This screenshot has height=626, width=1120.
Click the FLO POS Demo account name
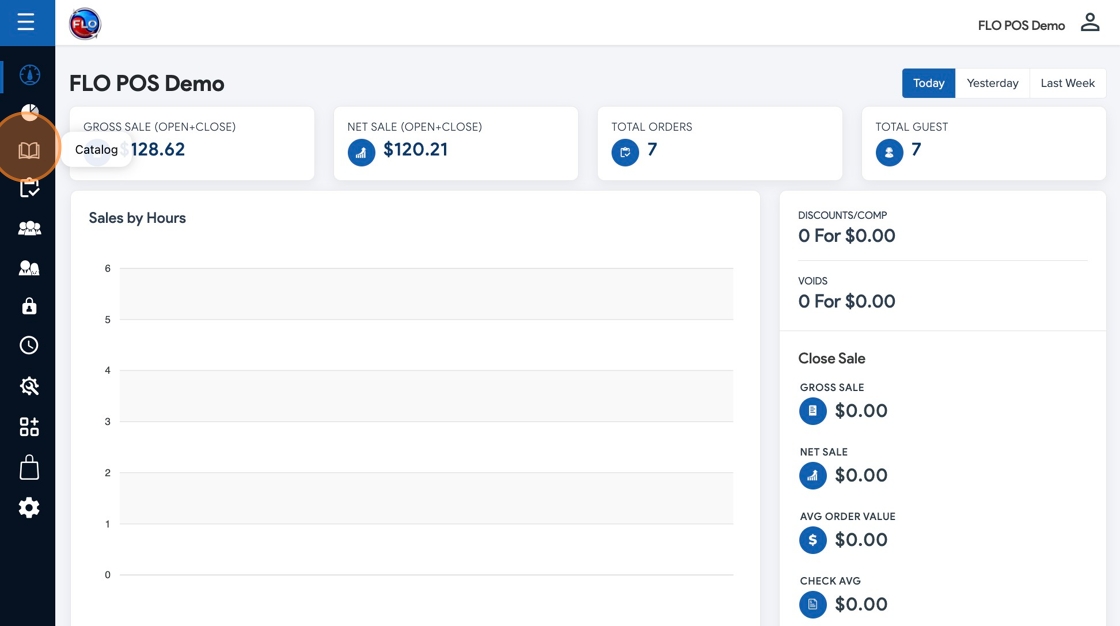click(1021, 25)
